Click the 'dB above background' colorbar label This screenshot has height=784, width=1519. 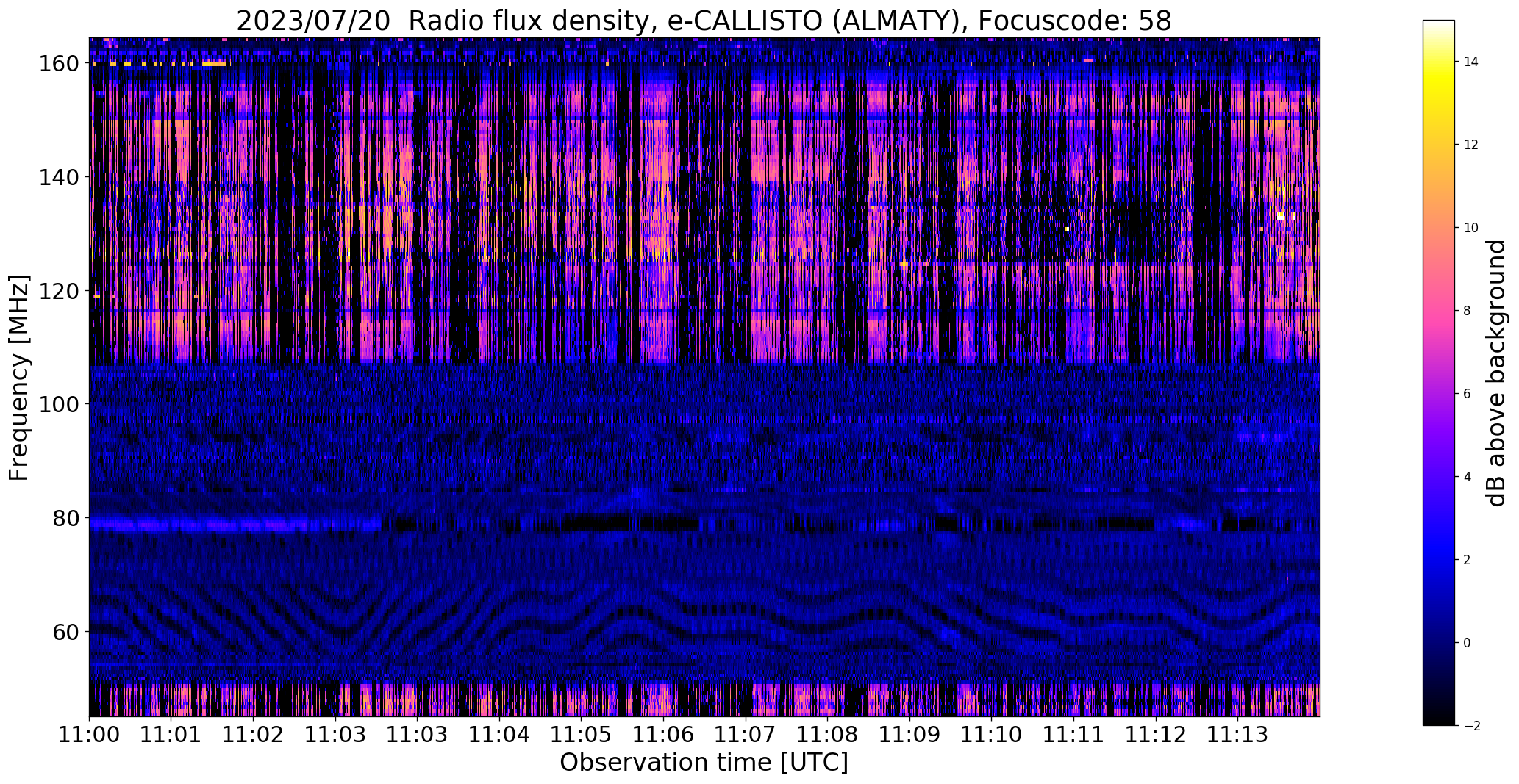pos(1495,373)
